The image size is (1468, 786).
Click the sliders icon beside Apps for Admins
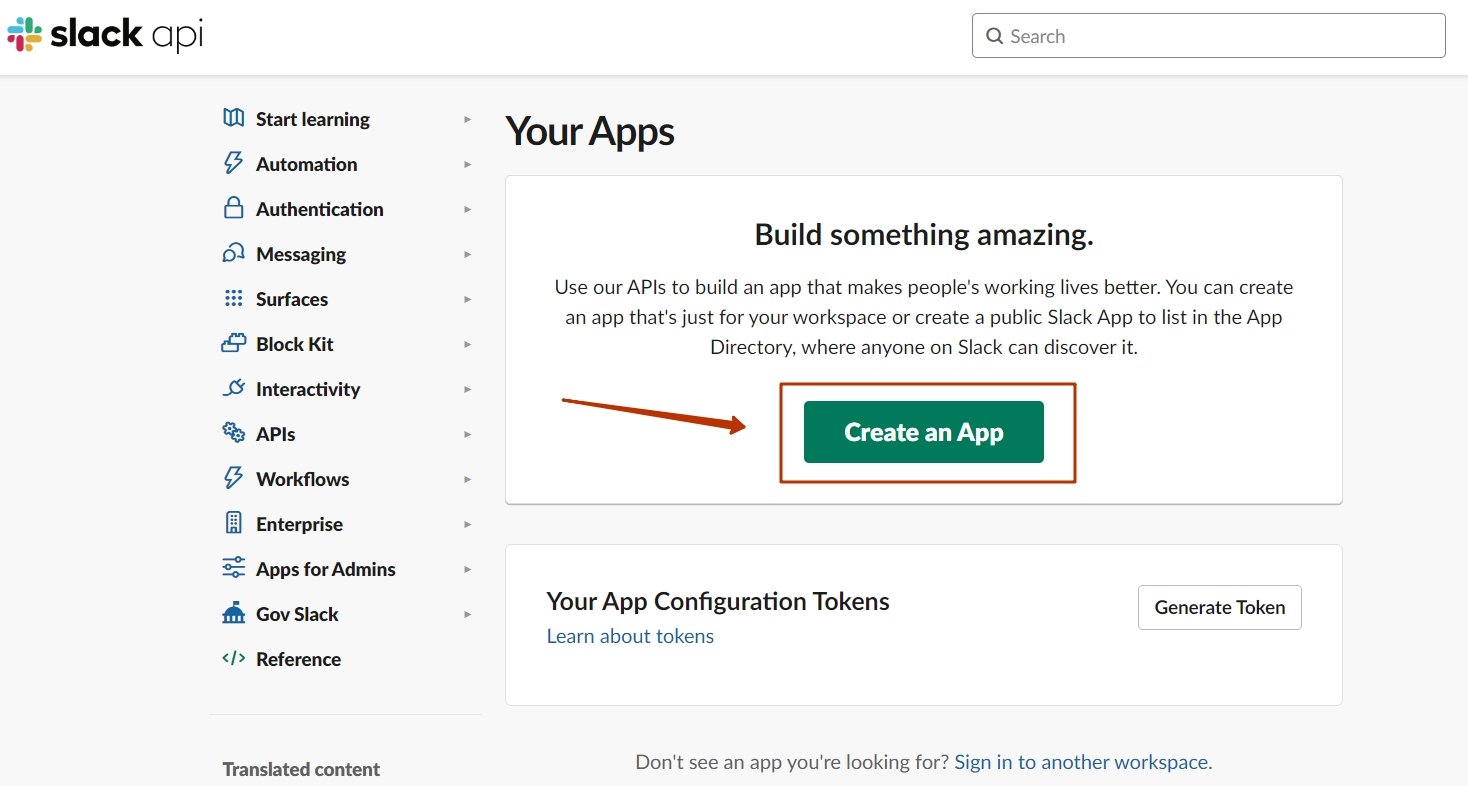(233, 569)
